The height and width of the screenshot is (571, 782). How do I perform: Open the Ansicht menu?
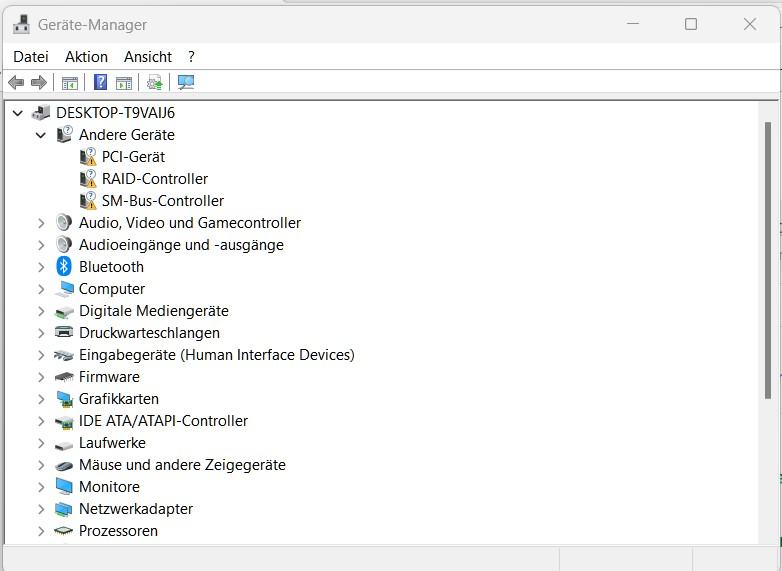point(148,57)
